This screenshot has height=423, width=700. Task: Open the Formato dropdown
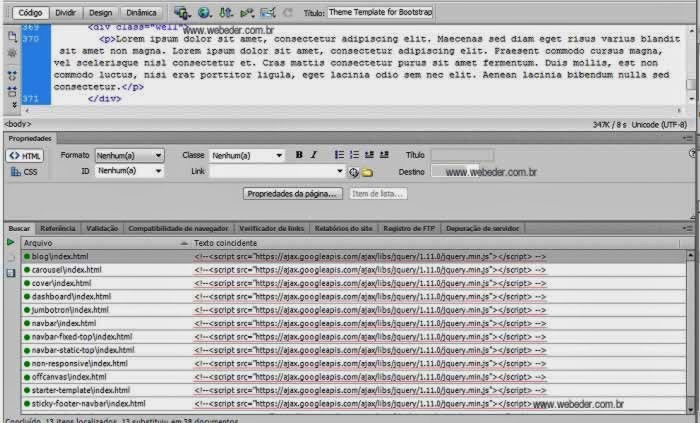(129, 155)
